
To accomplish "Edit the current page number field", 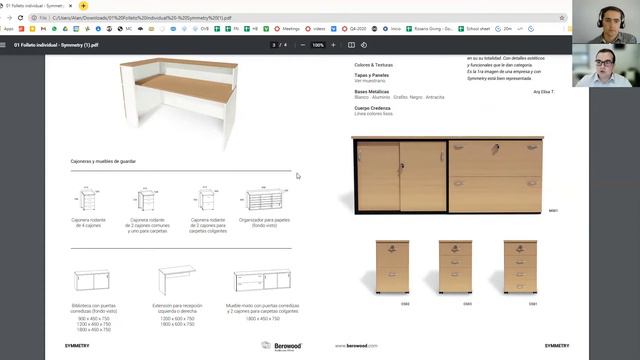I will [x=274, y=45].
